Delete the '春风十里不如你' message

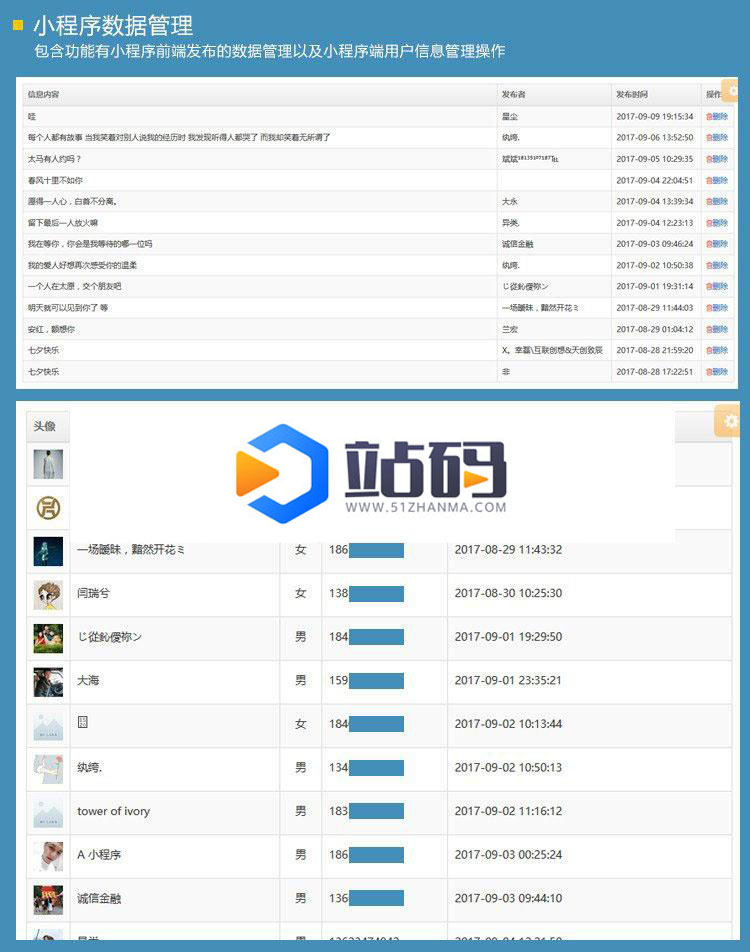717,180
